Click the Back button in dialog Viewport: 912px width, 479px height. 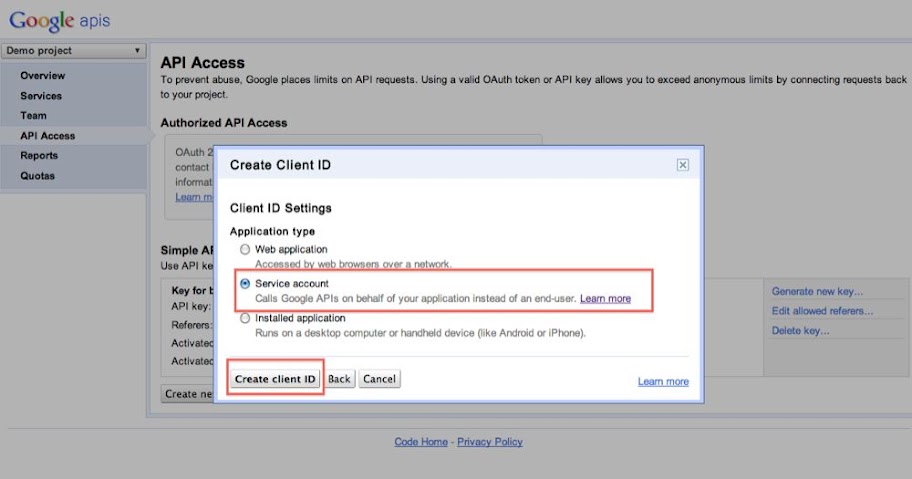339,379
